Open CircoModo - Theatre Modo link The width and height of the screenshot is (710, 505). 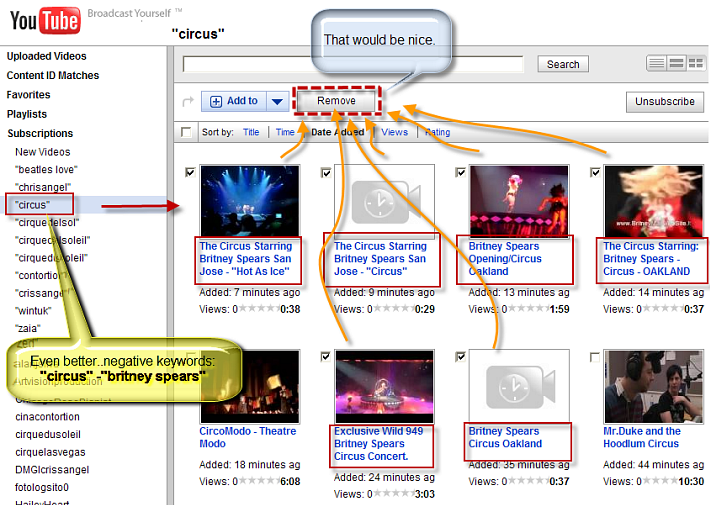[248, 438]
